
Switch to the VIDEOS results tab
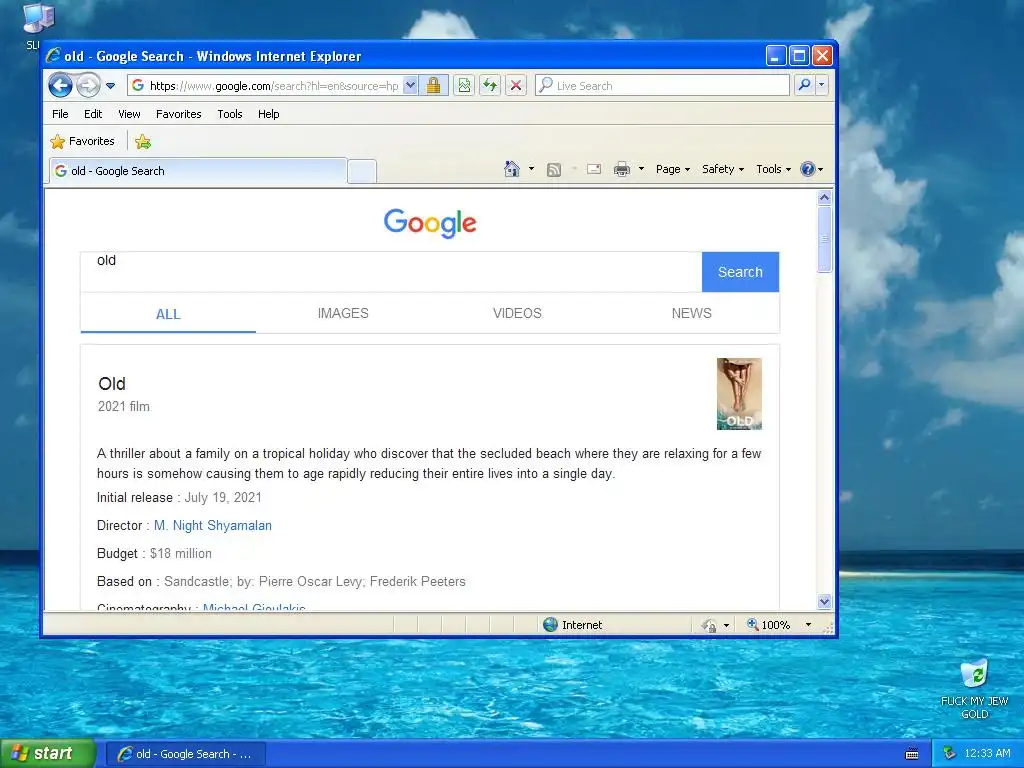tap(517, 313)
